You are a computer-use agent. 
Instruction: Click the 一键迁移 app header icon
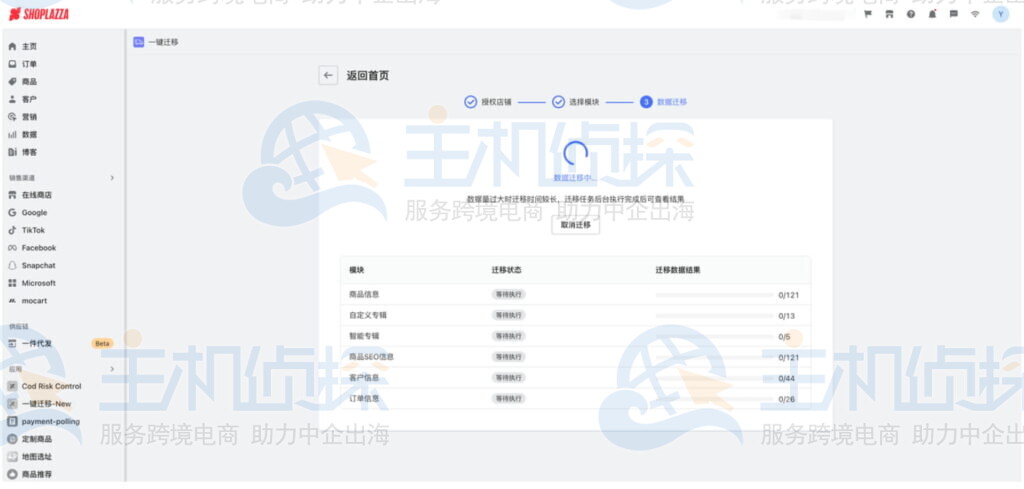pos(138,42)
